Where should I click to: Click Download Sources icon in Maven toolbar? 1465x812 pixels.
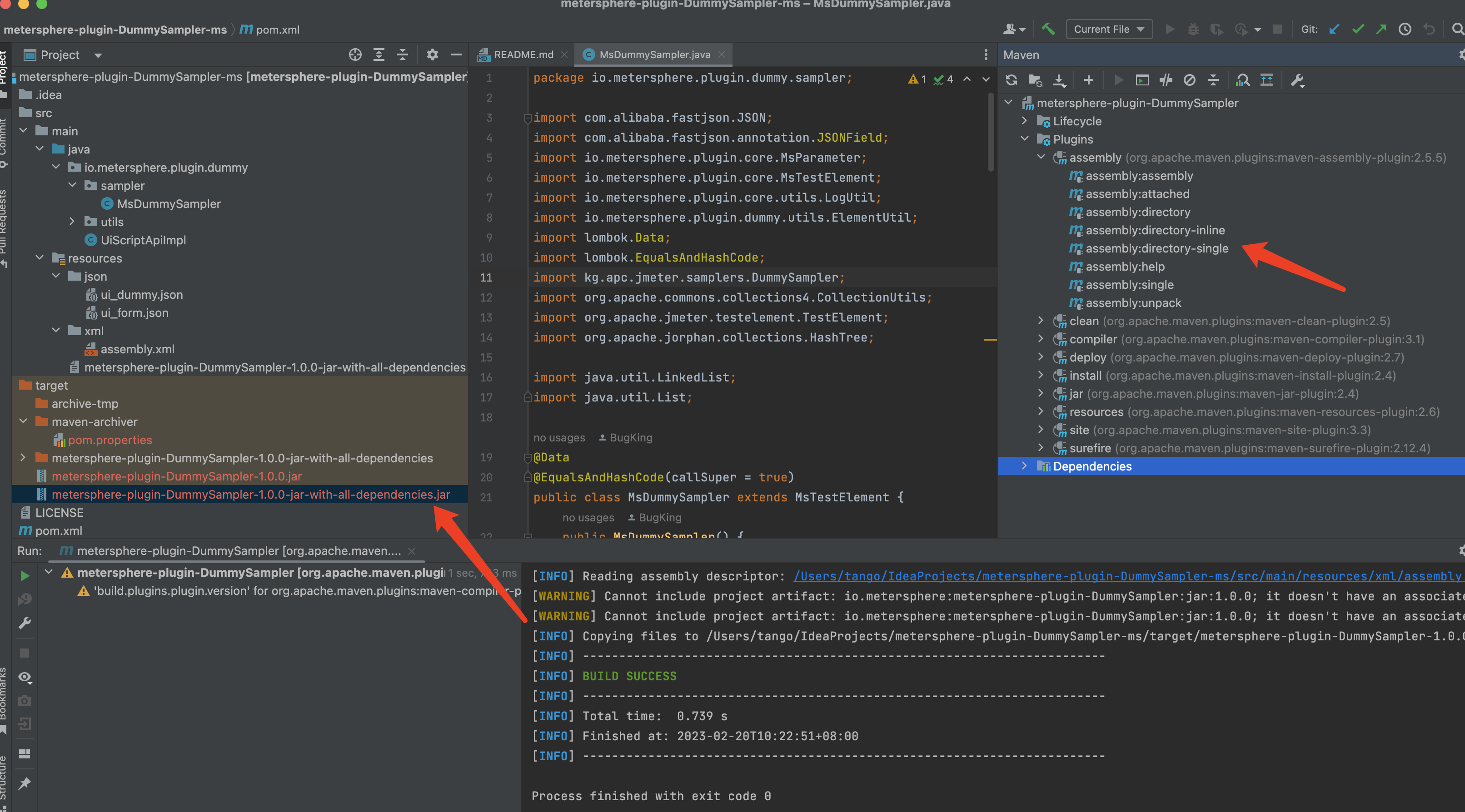(x=1058, y=80)
